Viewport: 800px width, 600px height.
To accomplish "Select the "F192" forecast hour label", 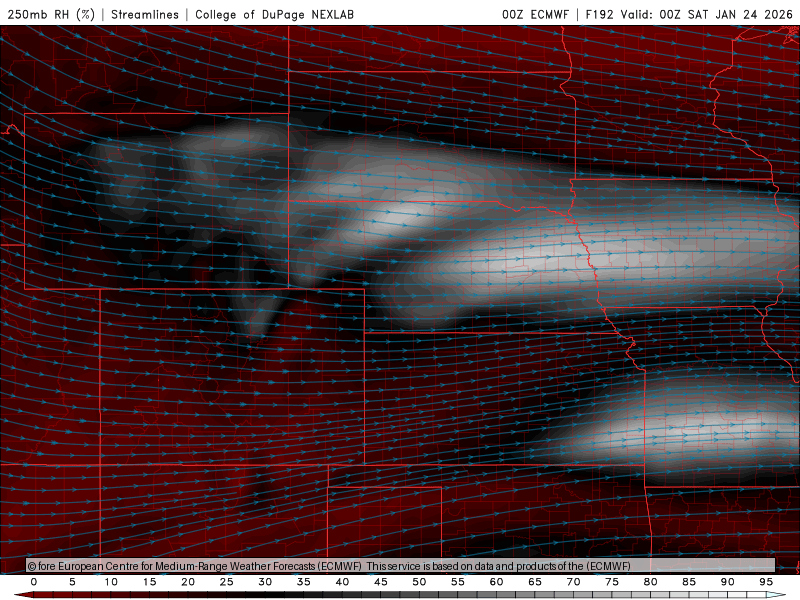I will pyautogui.click(x=599, y=14).
